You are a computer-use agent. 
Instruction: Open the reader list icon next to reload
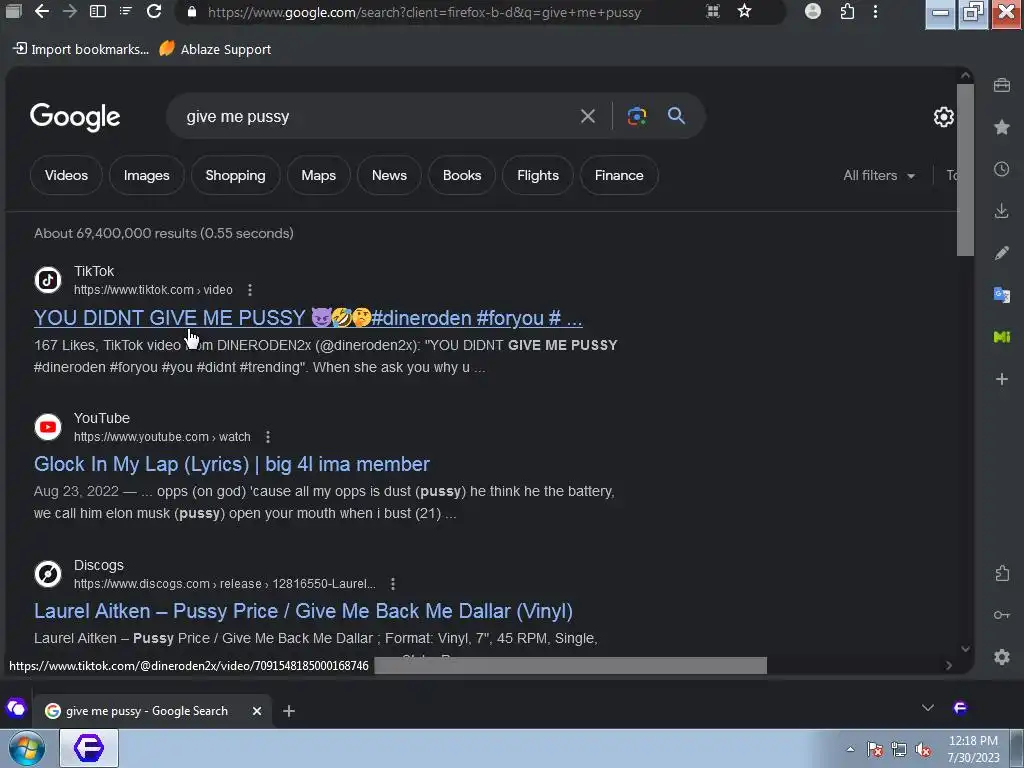(125, 11)
